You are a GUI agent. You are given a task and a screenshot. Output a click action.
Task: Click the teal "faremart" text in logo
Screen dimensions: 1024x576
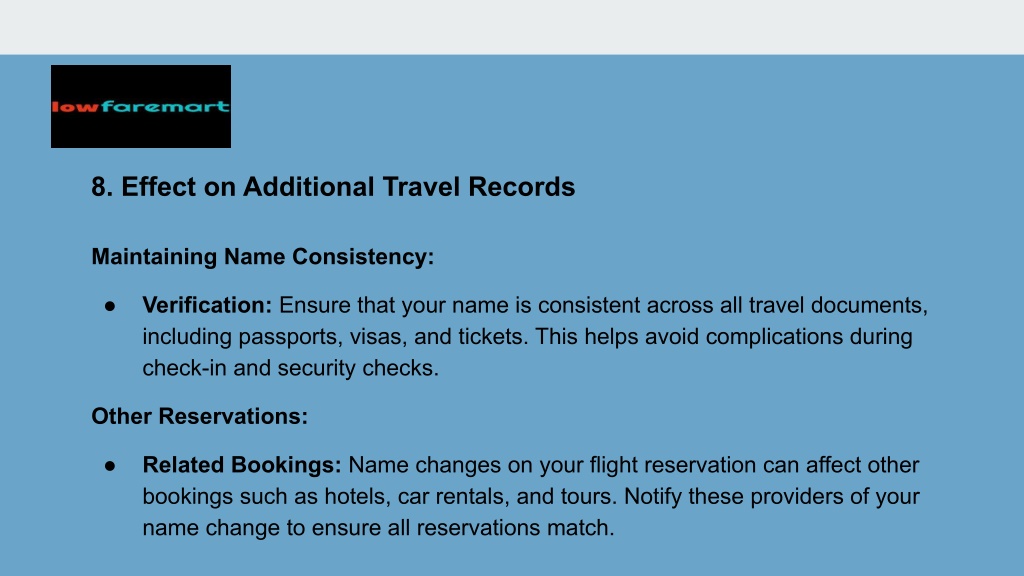pos(165,106)
